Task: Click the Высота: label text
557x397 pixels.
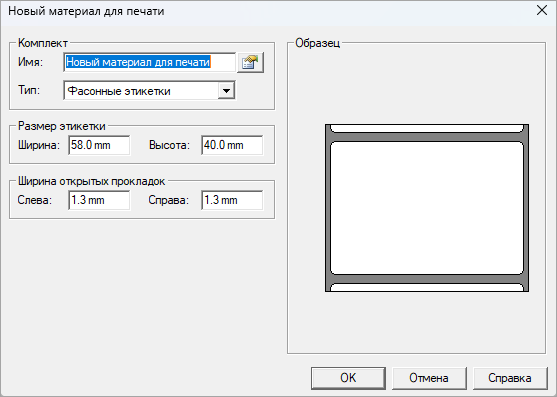Action: tap(169, 145)
